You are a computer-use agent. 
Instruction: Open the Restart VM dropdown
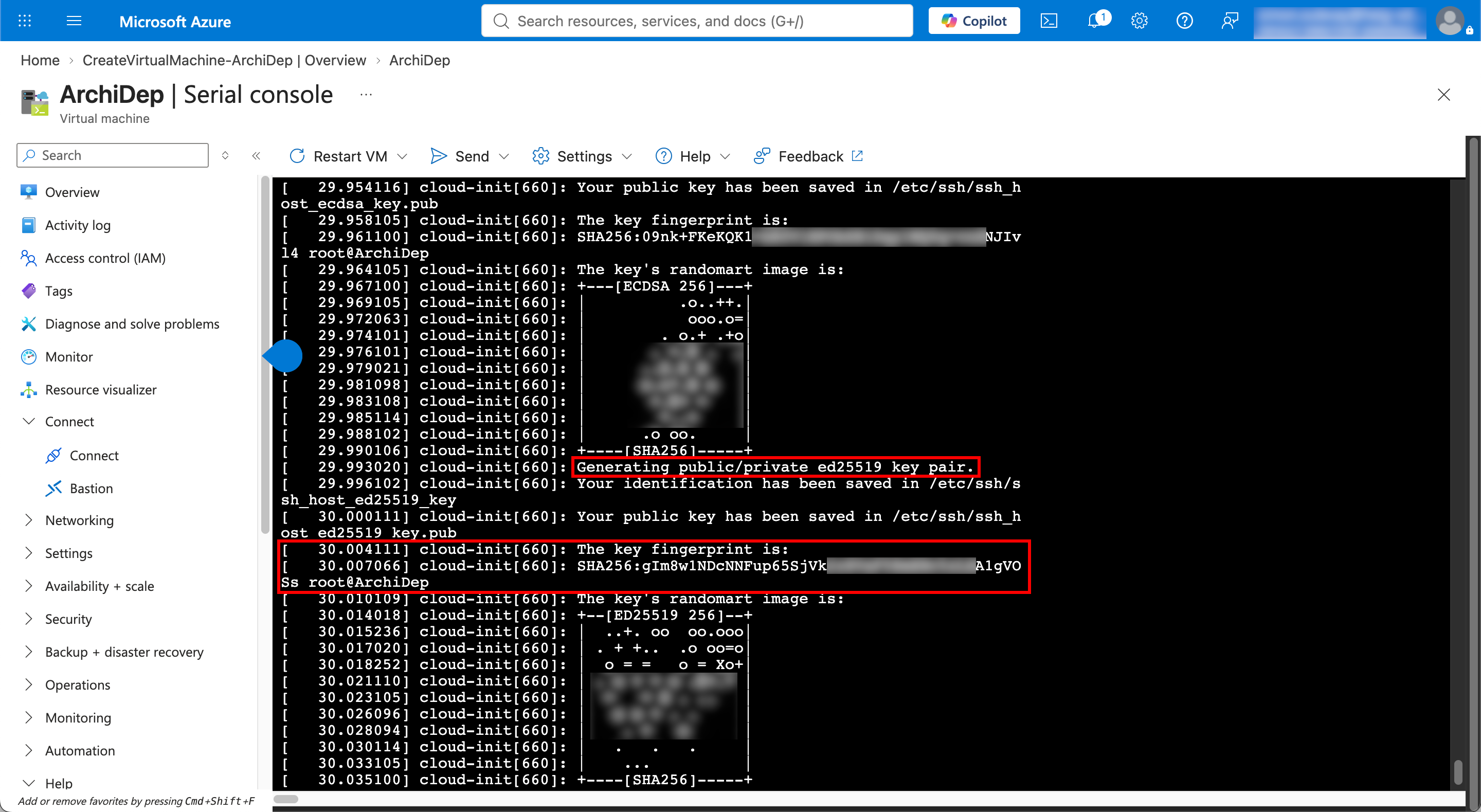click(349, 156)
